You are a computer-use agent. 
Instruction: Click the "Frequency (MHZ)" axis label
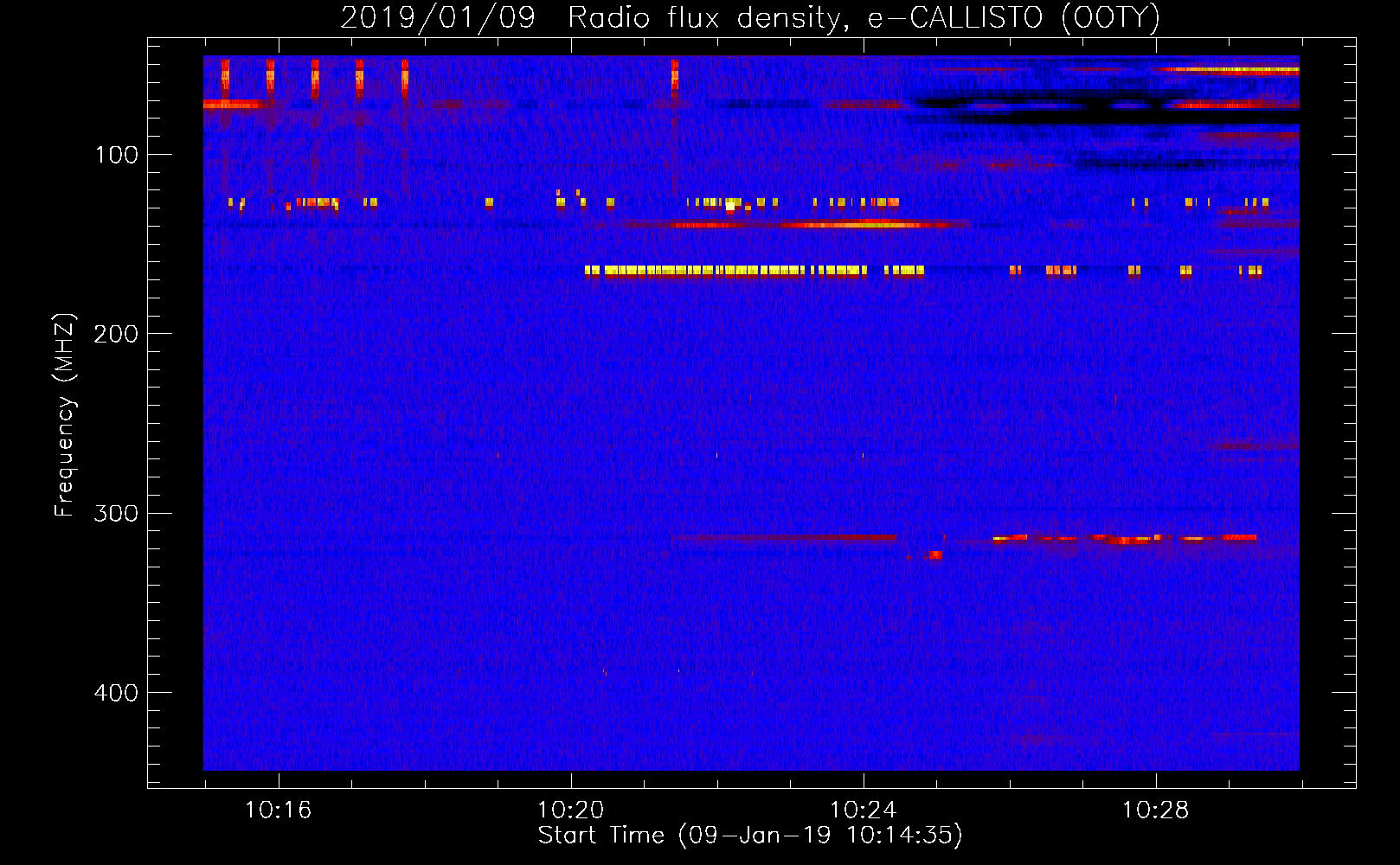[65, 415]
